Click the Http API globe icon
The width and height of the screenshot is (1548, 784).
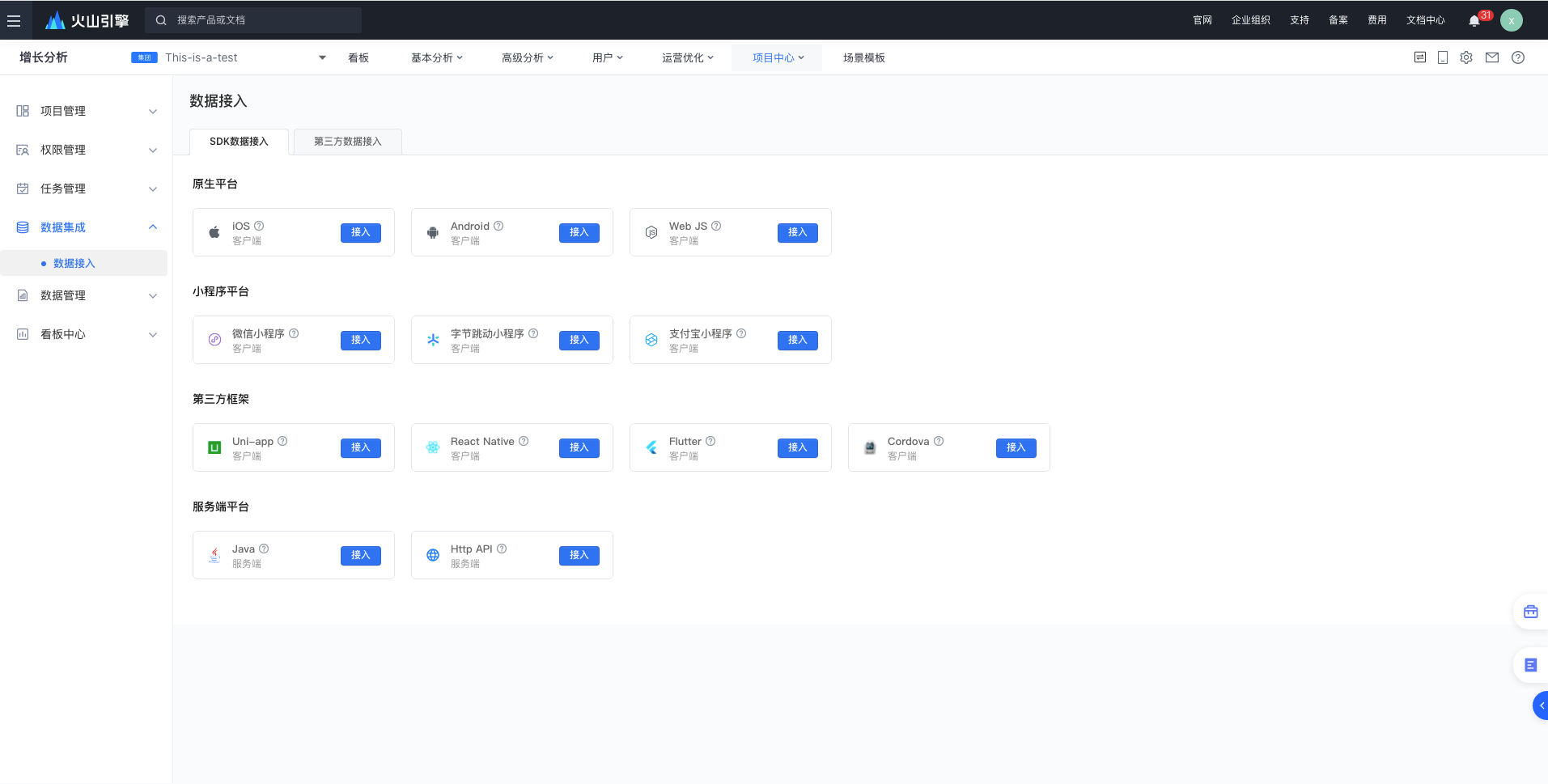point(433,555)
